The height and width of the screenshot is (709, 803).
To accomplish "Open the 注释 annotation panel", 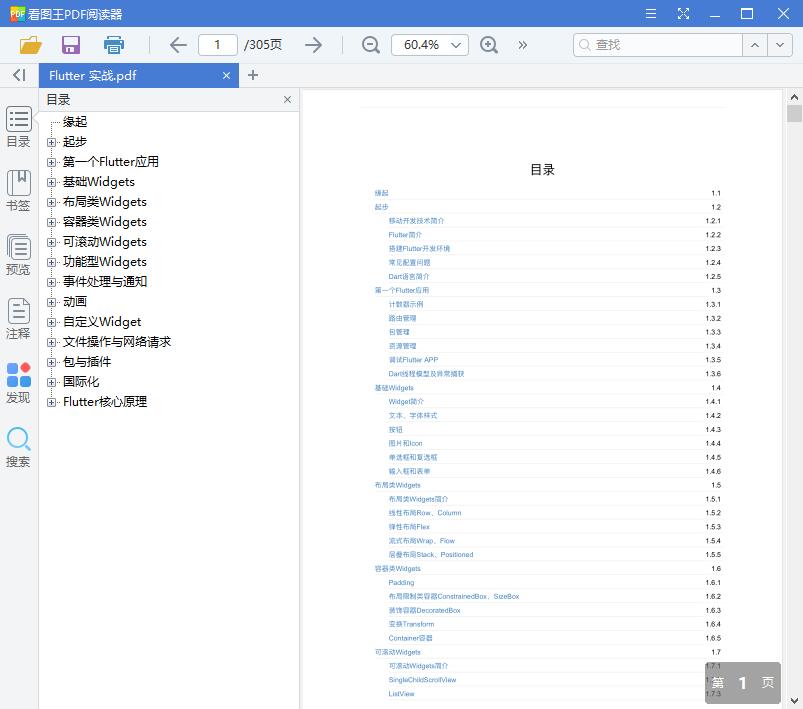I will [18, 317].
